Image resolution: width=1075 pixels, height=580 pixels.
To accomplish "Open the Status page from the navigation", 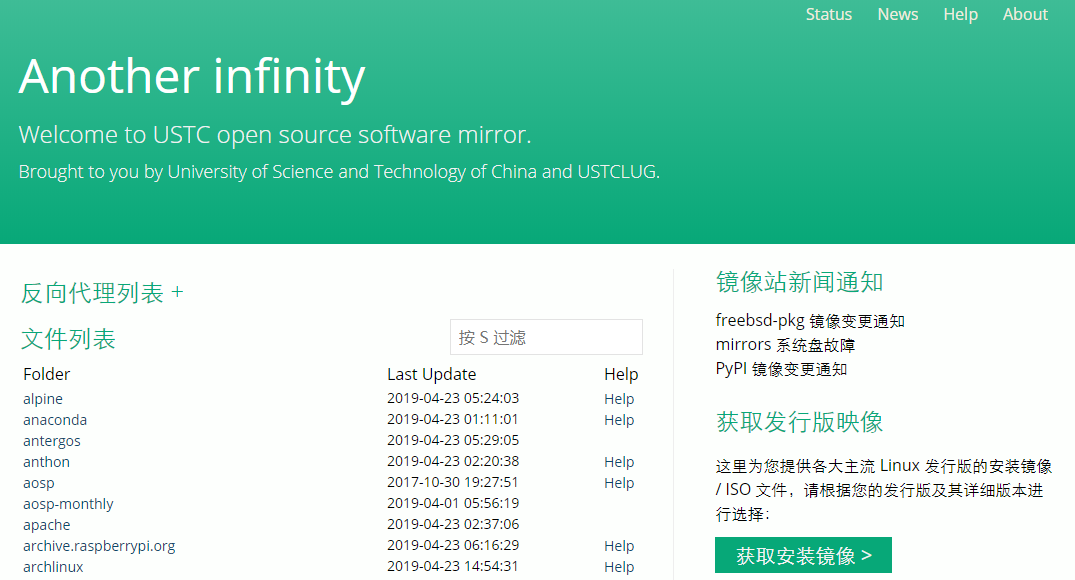I will point(828,14).
